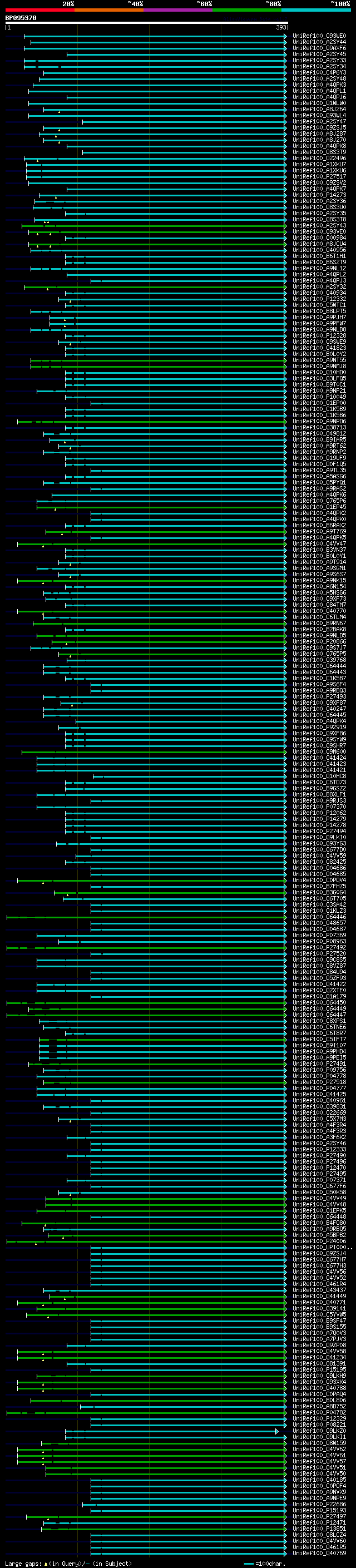Select hit label UniRef100_A2SY45
Viewport: 356px width, 1568px height.
pos(319,54)
